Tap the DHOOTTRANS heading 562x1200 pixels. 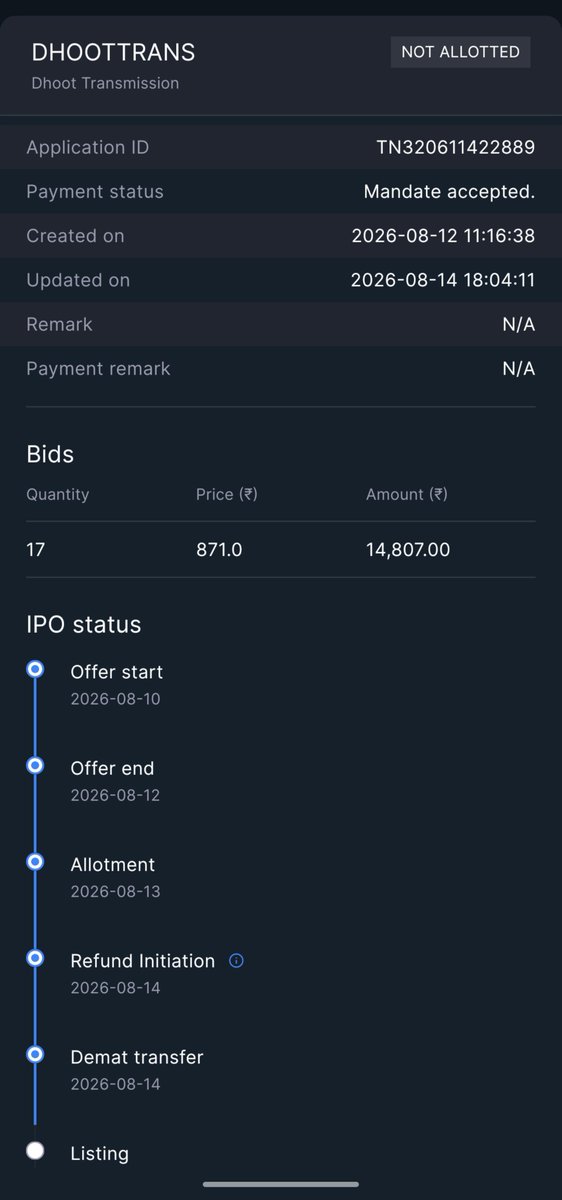coord(113,53)
